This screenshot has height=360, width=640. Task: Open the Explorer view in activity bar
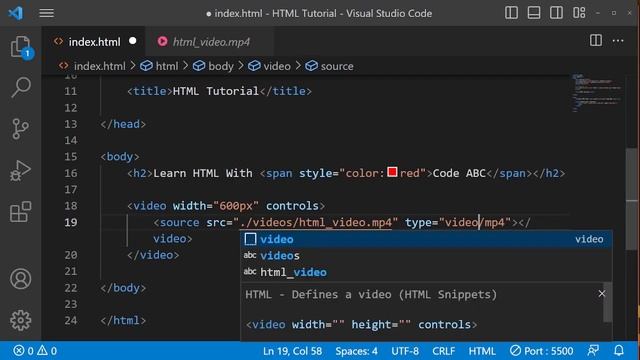pyautogui.click(x=20, y=47)
